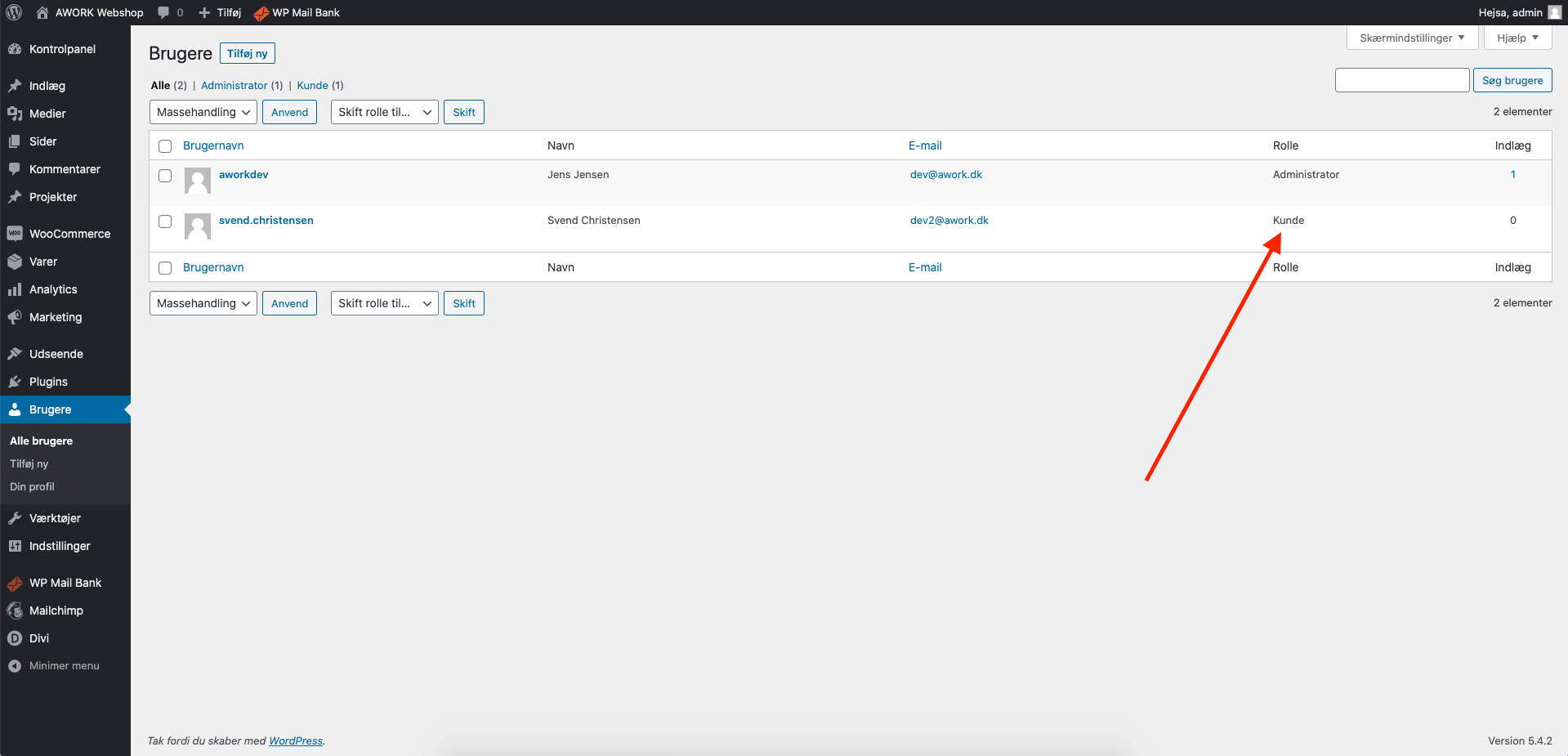
Task: Sort by Brugernavn column header
Action: coord(213,145)
